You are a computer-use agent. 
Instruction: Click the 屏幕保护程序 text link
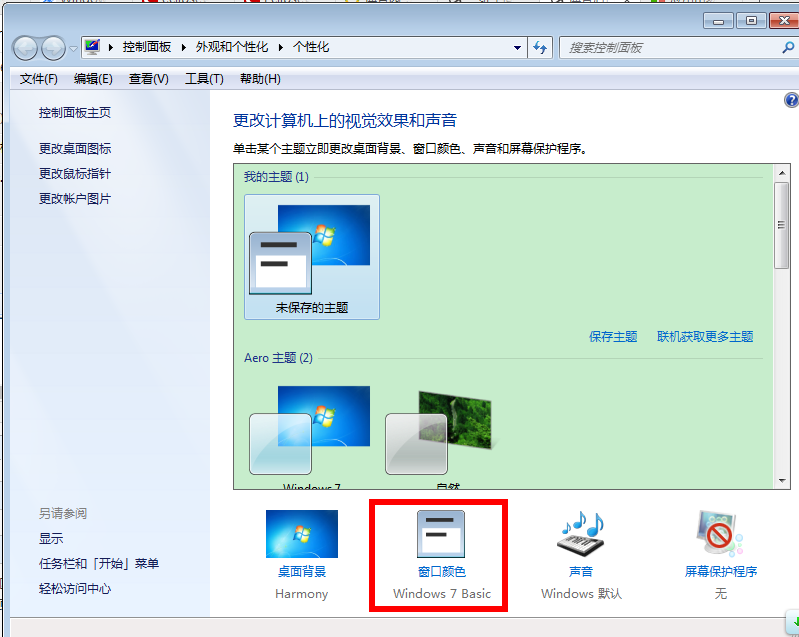(x=721, y=572)
